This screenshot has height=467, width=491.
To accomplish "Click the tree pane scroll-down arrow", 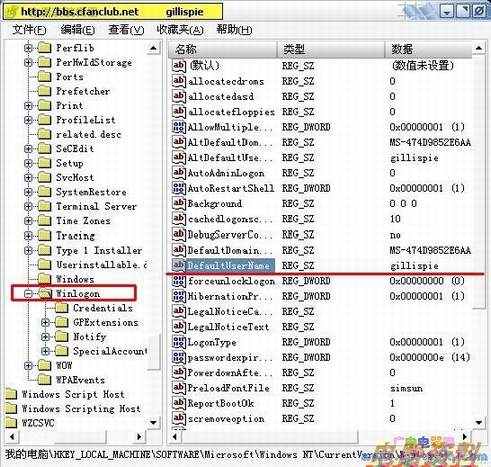I will pos(153,423).
